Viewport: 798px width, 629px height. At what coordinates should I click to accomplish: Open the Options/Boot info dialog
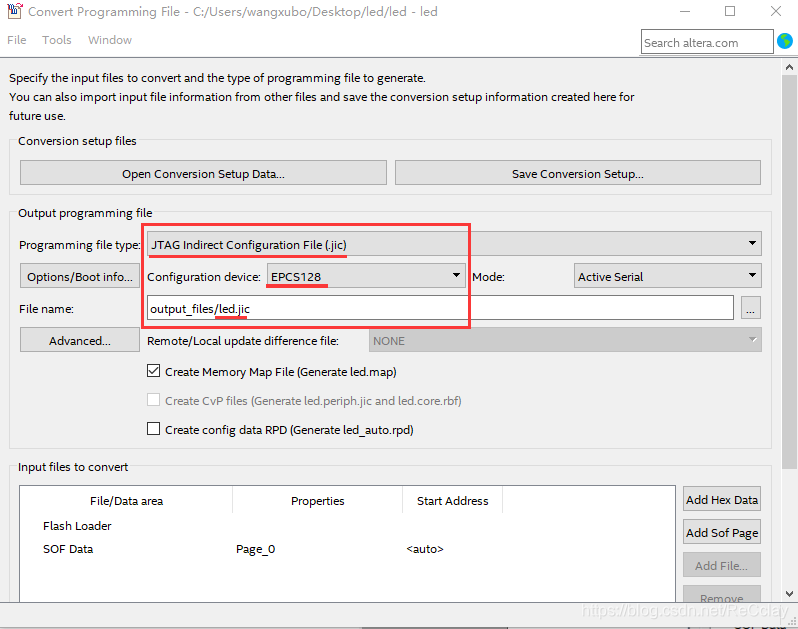pos(79,276)
